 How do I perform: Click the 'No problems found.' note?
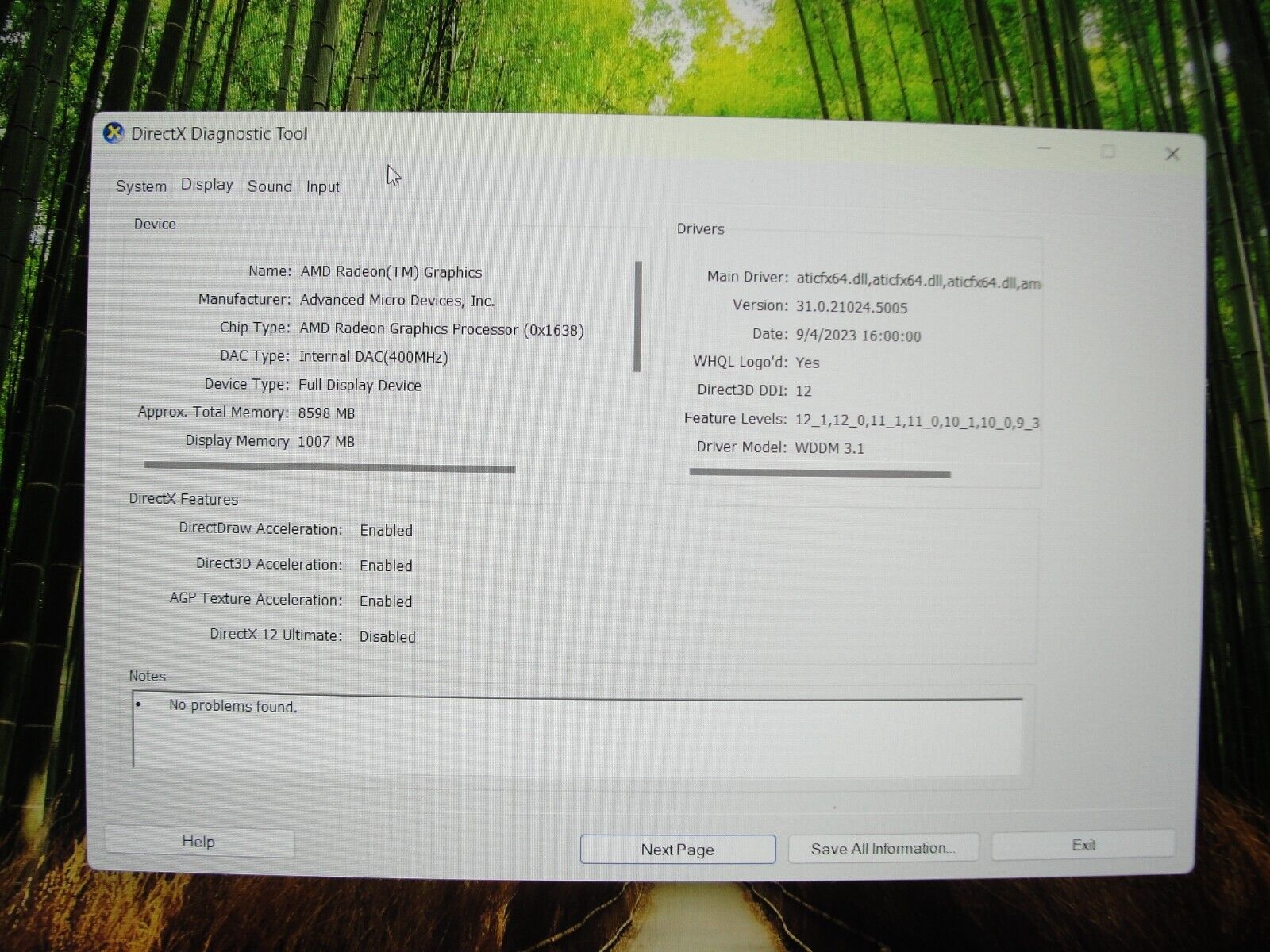click(233, 706)
